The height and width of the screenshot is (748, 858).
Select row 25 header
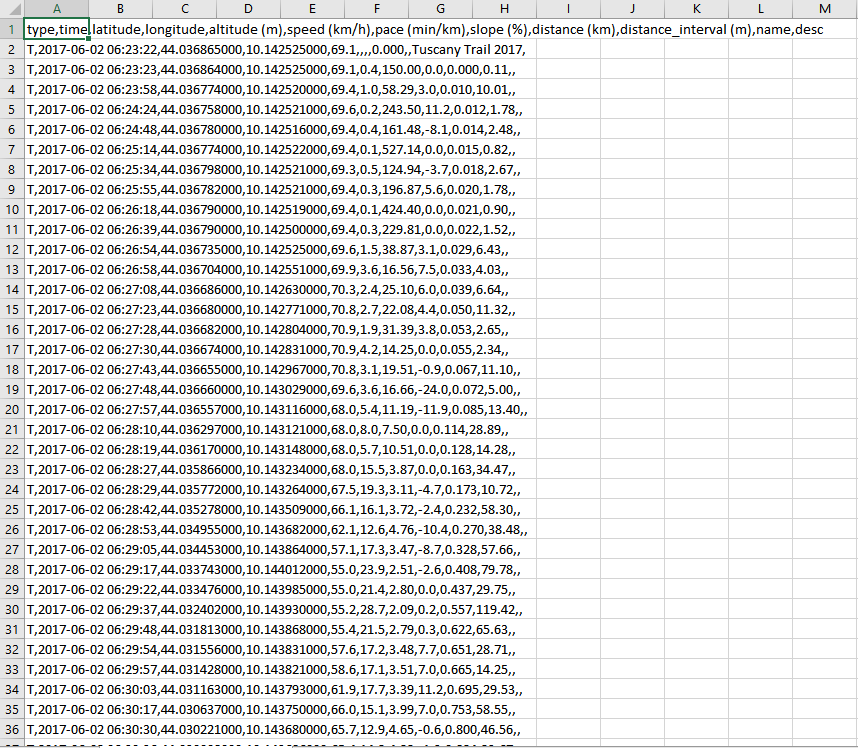(11, 509)
